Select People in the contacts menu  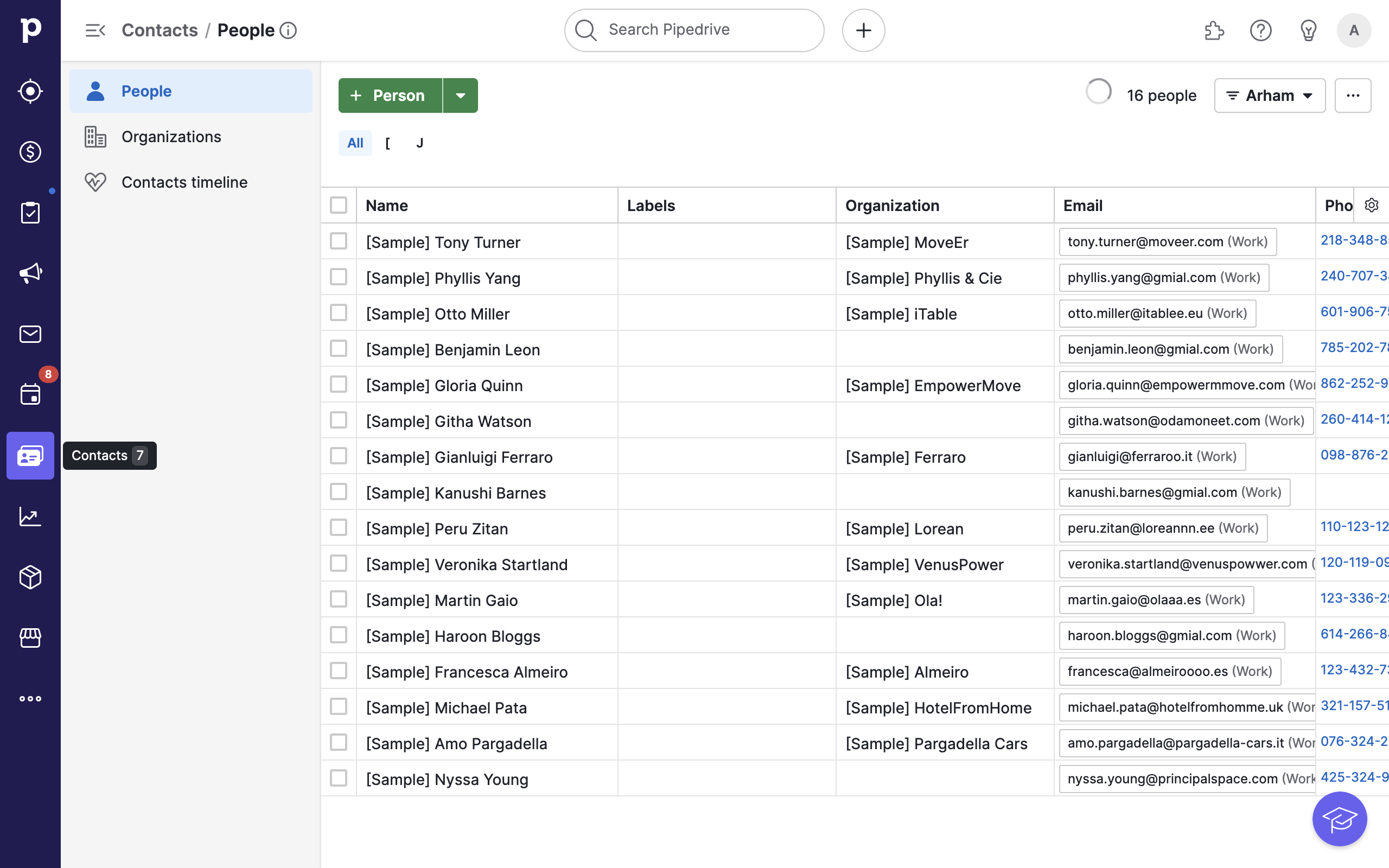(191, 91)
